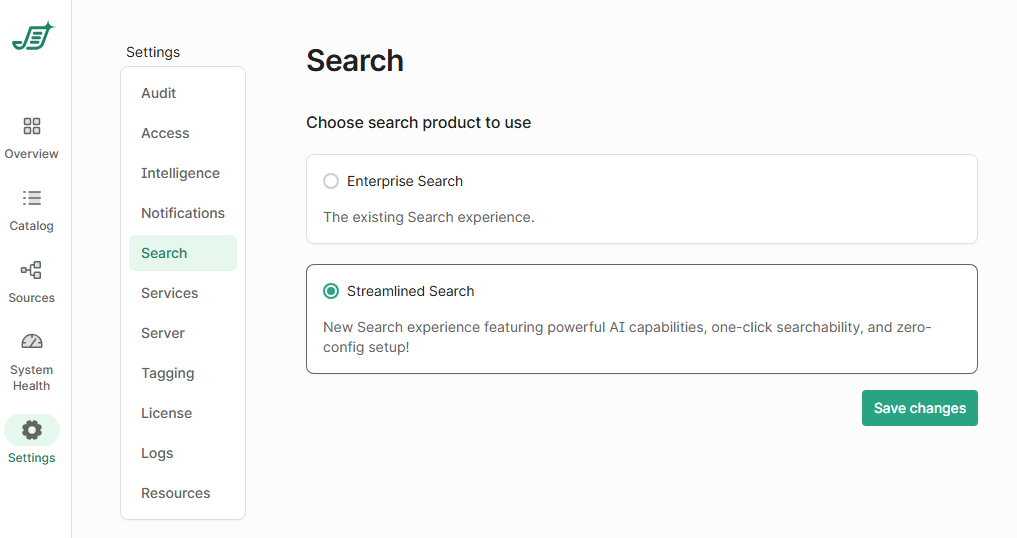Click the Settings gear icon

tap(32, 430)
